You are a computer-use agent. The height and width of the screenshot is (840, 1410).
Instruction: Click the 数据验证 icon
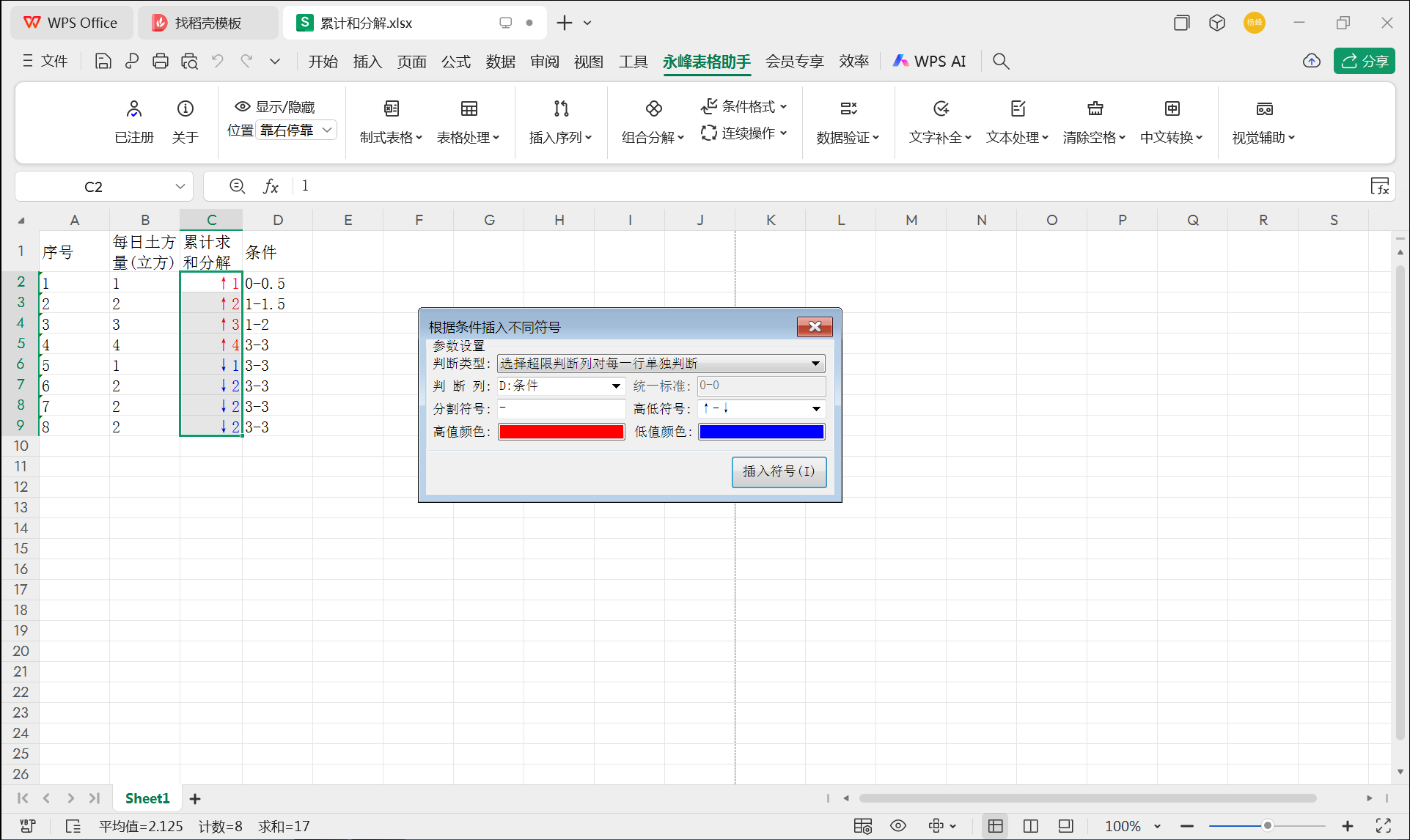coord(848,121)
